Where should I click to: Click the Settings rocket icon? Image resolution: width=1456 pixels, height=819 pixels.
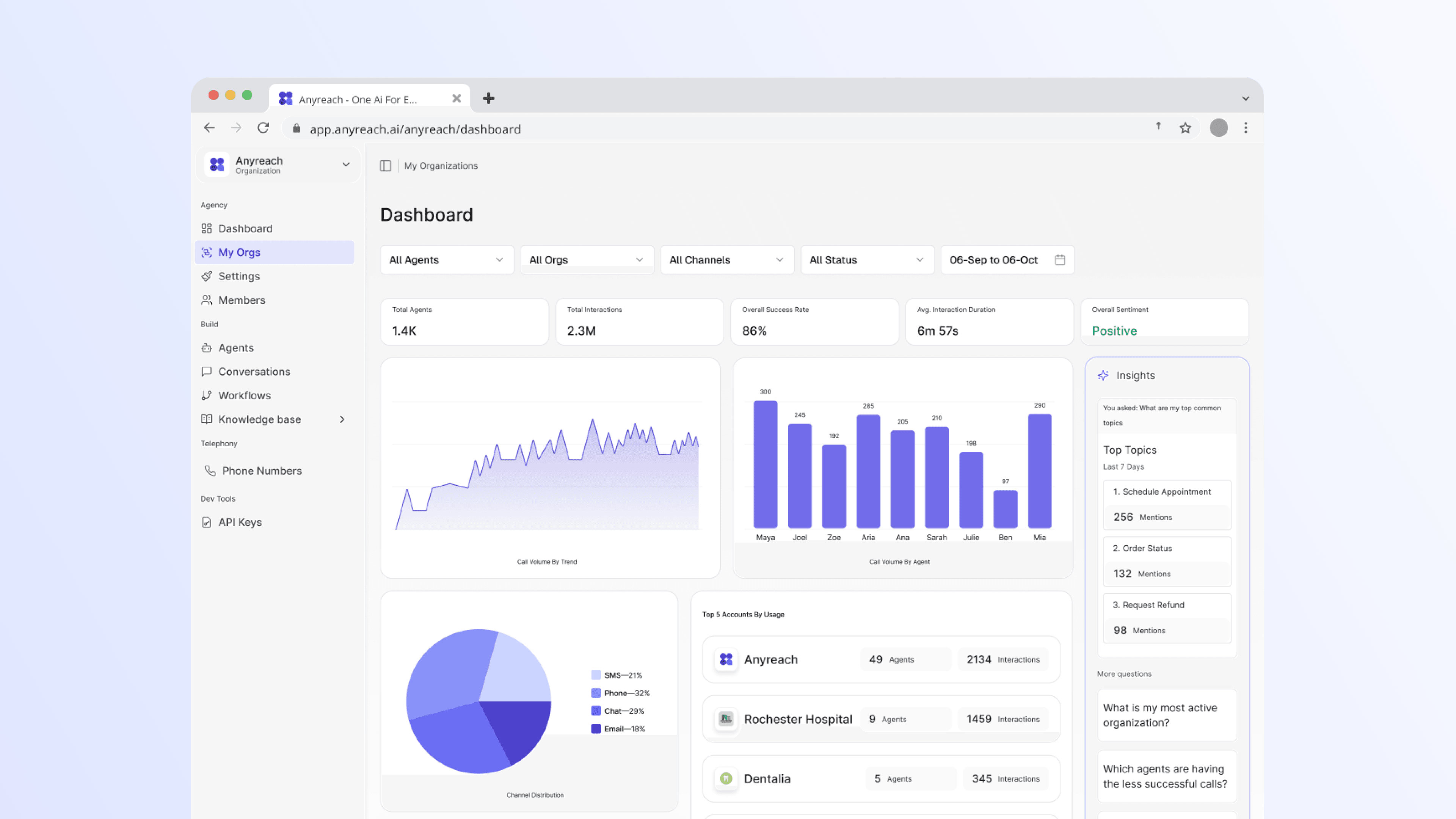tap(207, 276)
